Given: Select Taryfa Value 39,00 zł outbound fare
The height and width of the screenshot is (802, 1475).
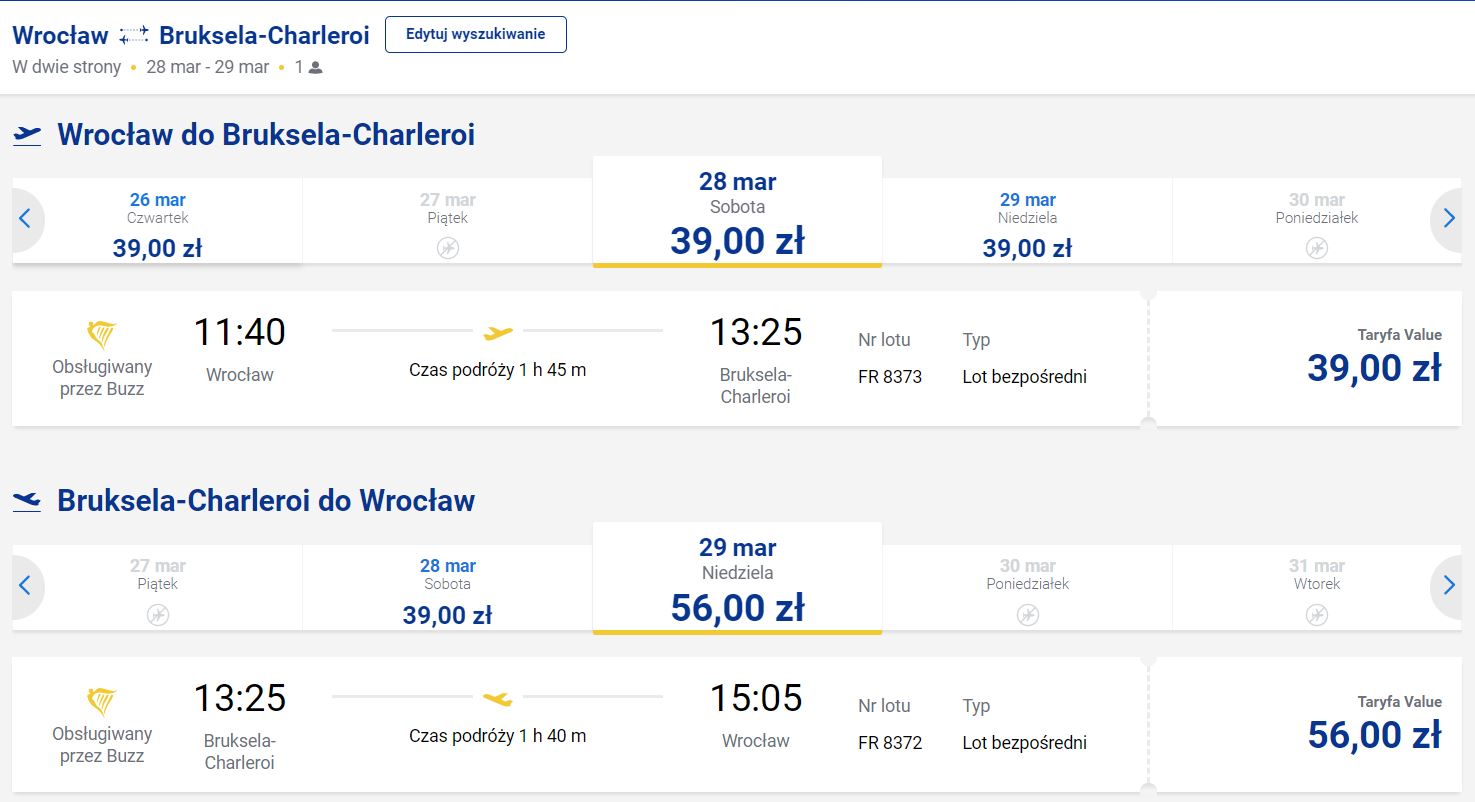Looking at the screenshot, I should [x=1305, y=358].
